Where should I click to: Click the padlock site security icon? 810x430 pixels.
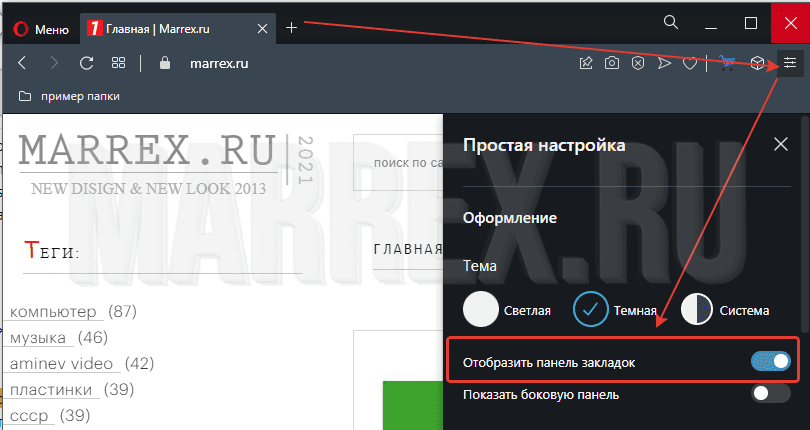click(x=165, y=63)
